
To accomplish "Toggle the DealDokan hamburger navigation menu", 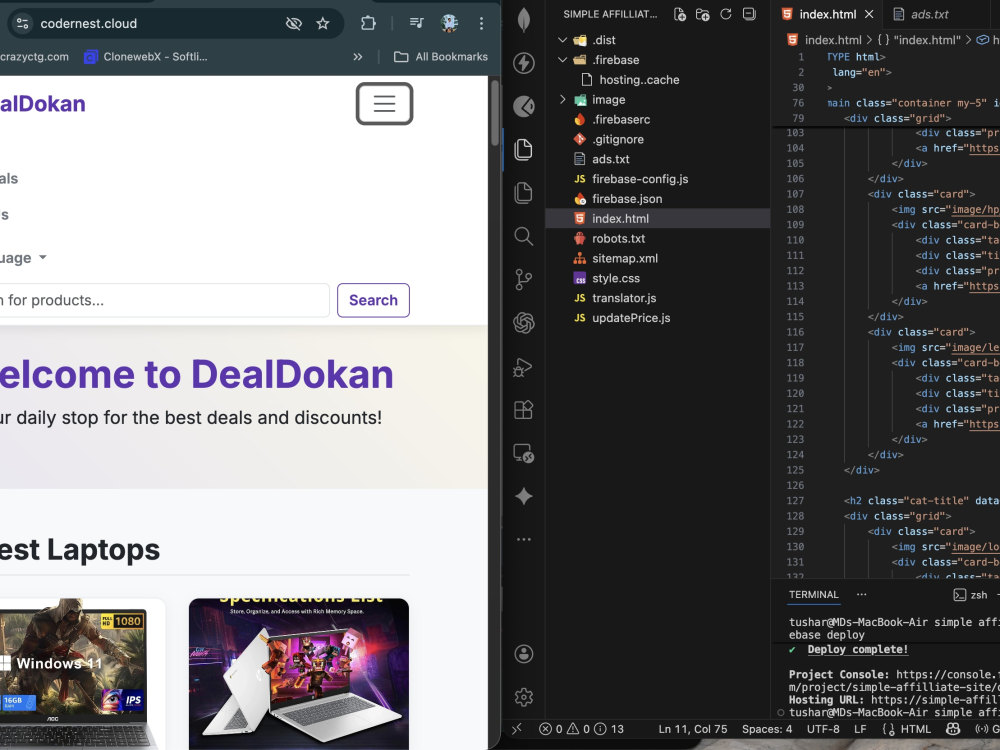I will (385, 103).
